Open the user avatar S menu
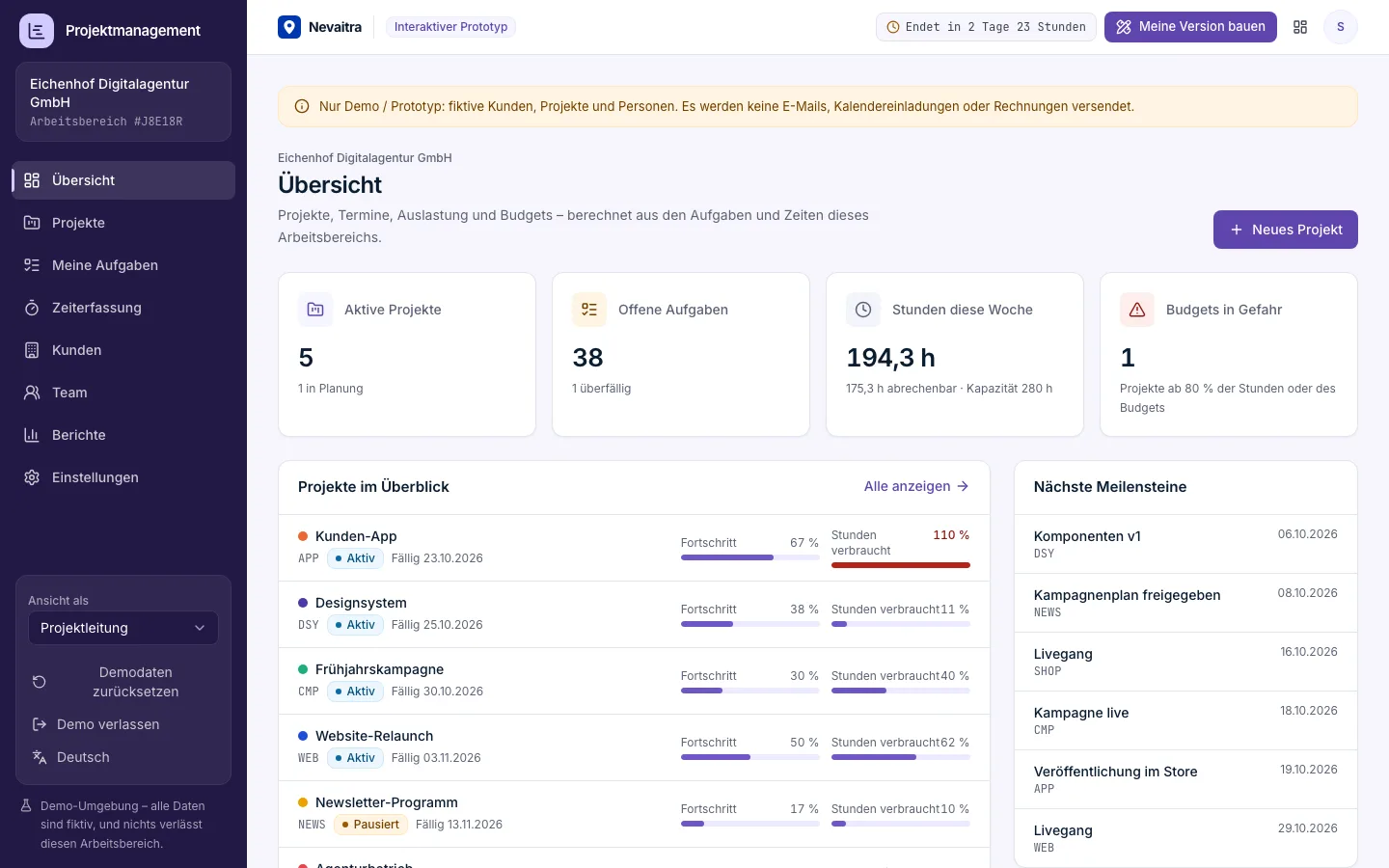This screenshot has width=1389, height=868. click(1341, 27)
